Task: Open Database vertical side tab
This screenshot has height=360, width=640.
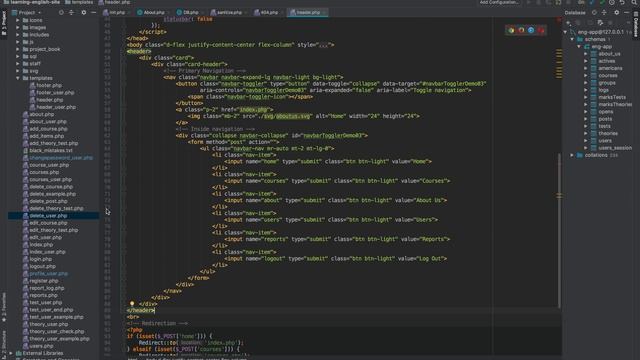Action: coord(636,24)
